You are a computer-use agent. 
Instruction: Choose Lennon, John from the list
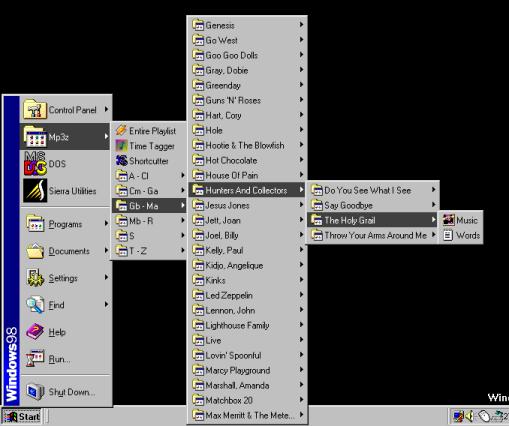pyautogui.click(x=247, y=310)
